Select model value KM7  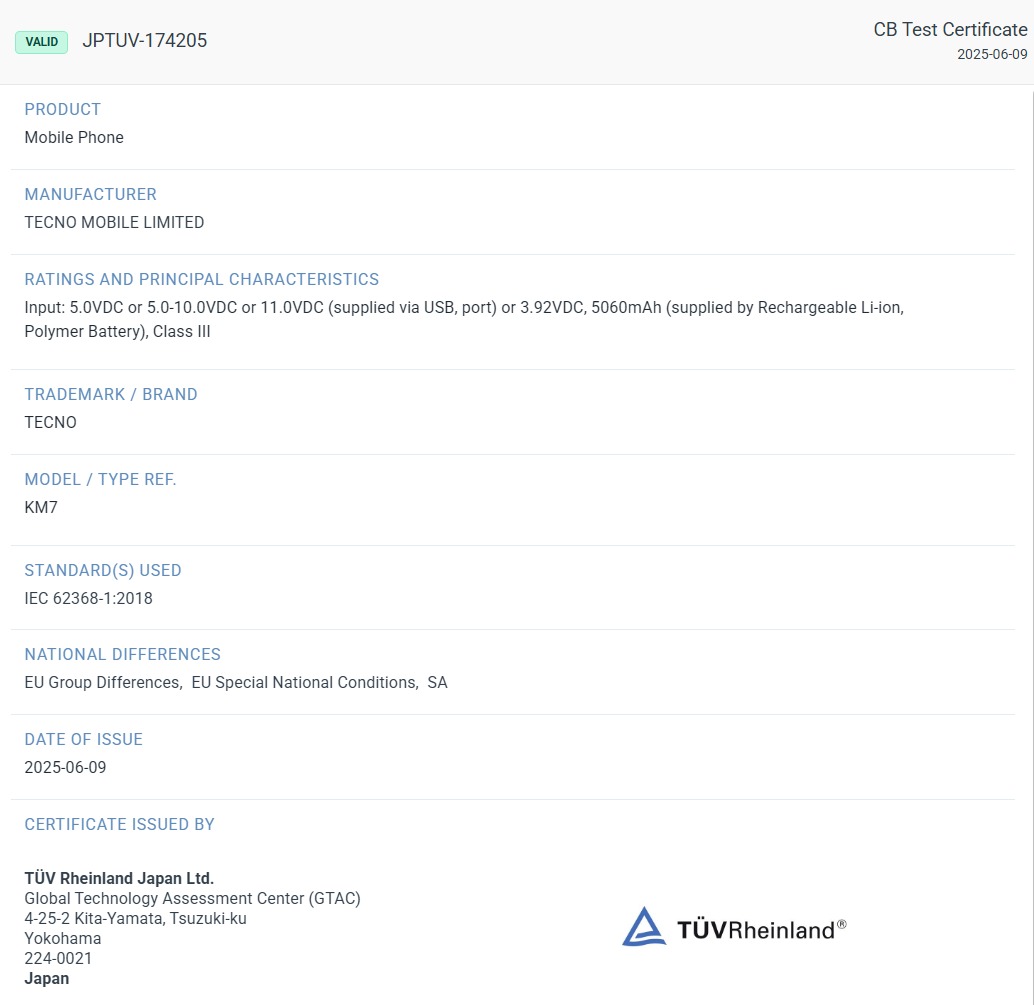coord(41,507)
